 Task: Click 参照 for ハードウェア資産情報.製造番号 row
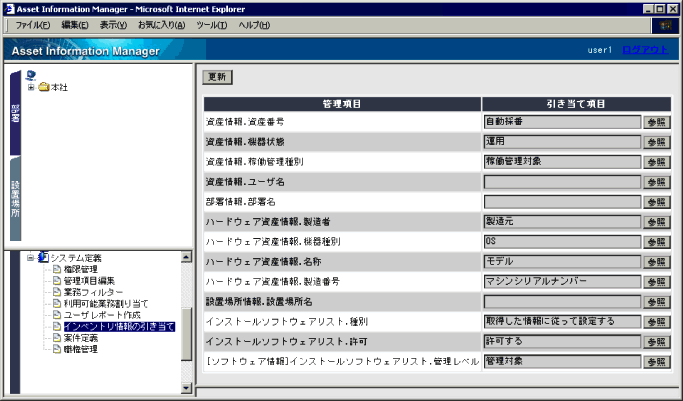point(656,282)
